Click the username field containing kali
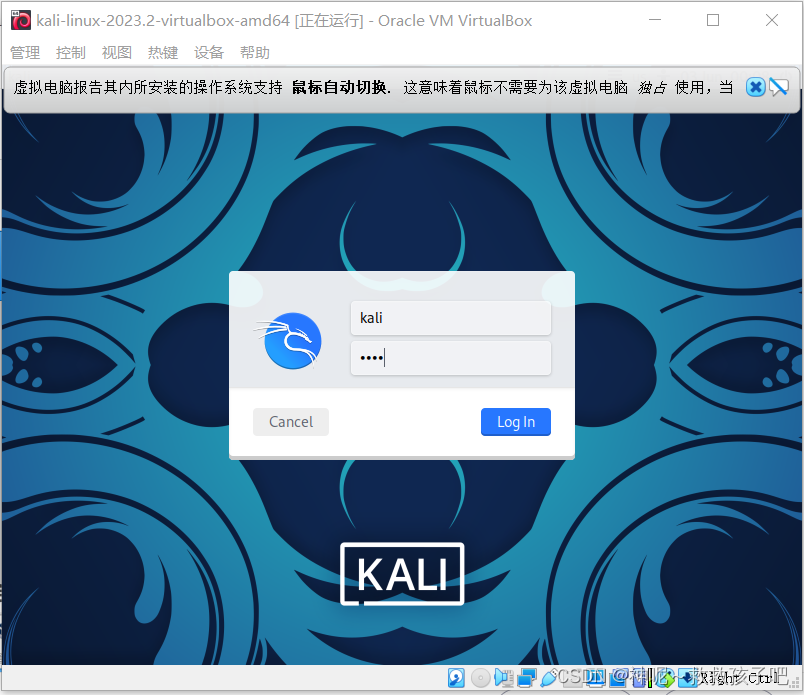The image size is (804, 695). pyautogui.click(x=451, y=318)
